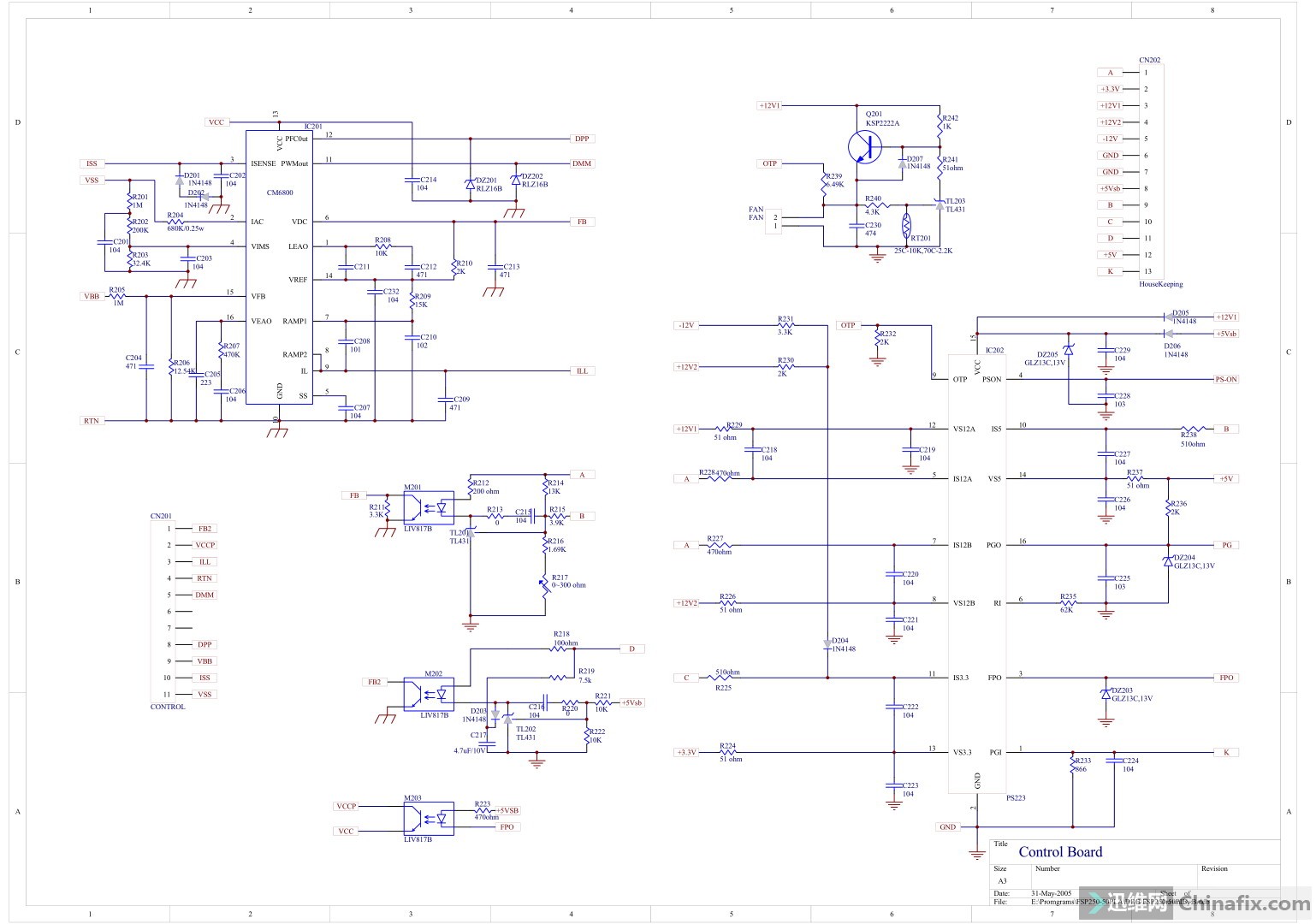Select the CN202 connector designator

(1149, 61)
